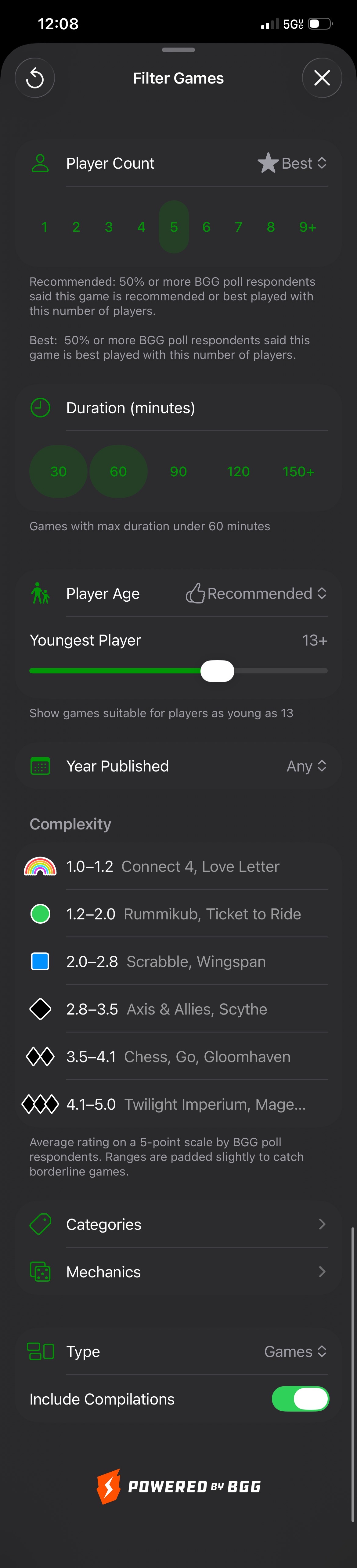Change Year Published from Any
The image size is (357, 1568).
pos(306,766)
